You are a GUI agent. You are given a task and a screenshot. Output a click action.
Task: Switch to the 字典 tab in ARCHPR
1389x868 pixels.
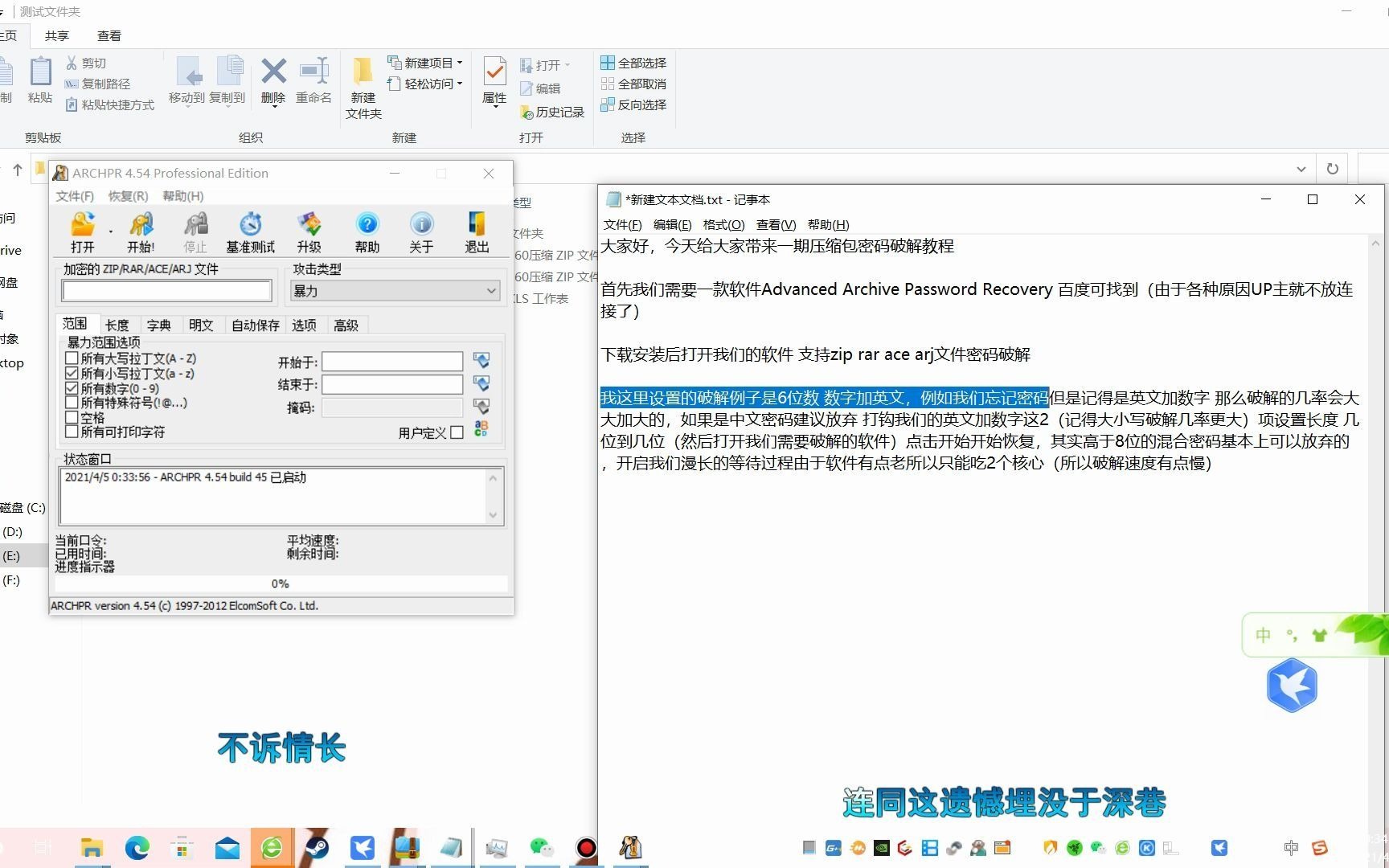pos(159,325)
